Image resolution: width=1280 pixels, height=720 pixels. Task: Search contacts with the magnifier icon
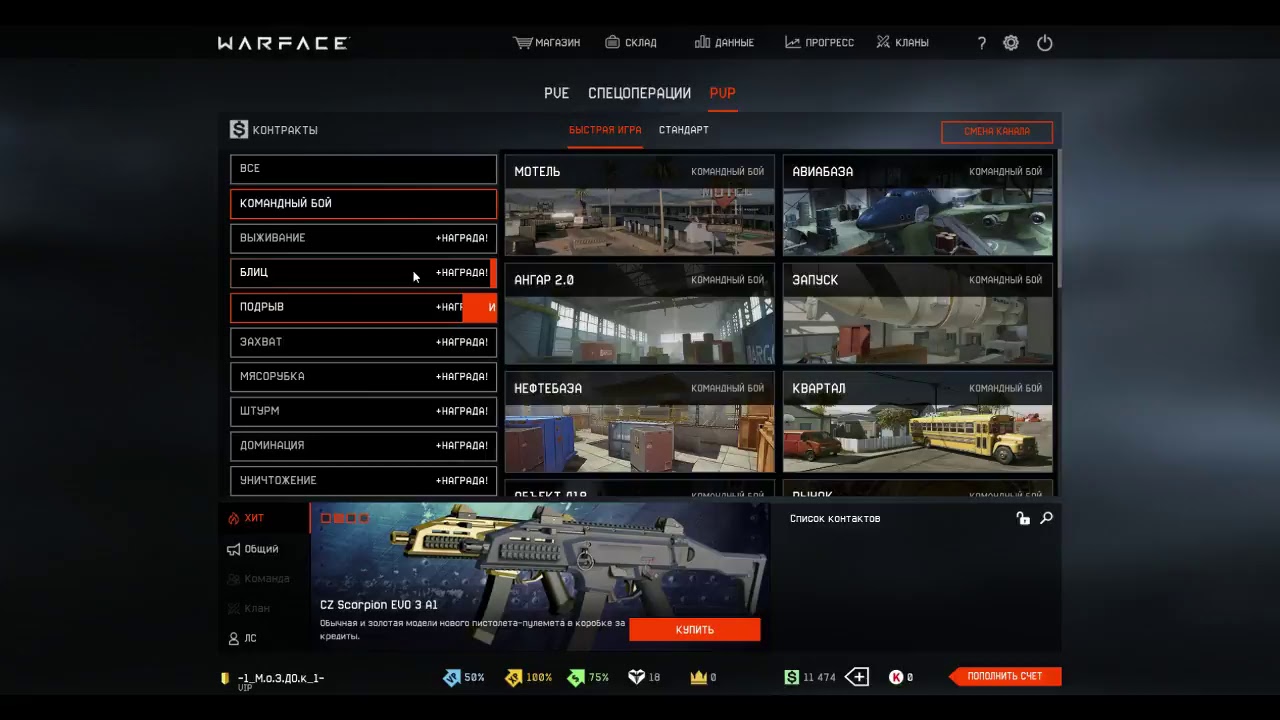(x=1046, y=518)
